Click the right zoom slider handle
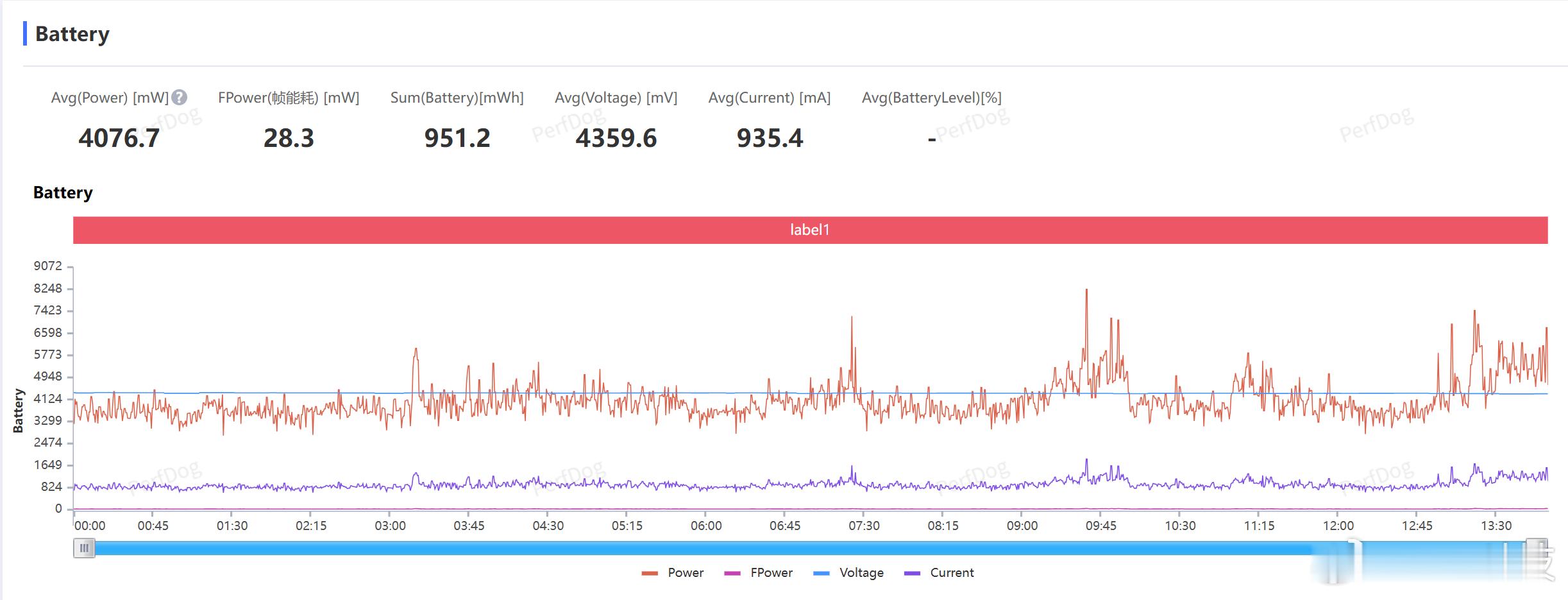1568x600 pixels. [1537, 549]
